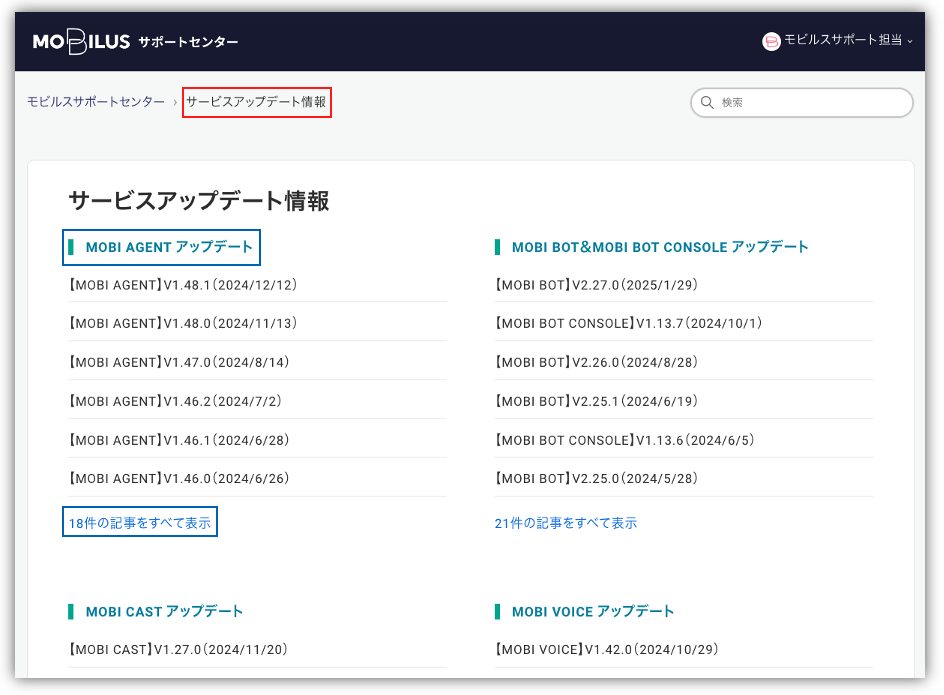Open article MOBI AGENT V1.46.2 (2024/7/2)

175,401
